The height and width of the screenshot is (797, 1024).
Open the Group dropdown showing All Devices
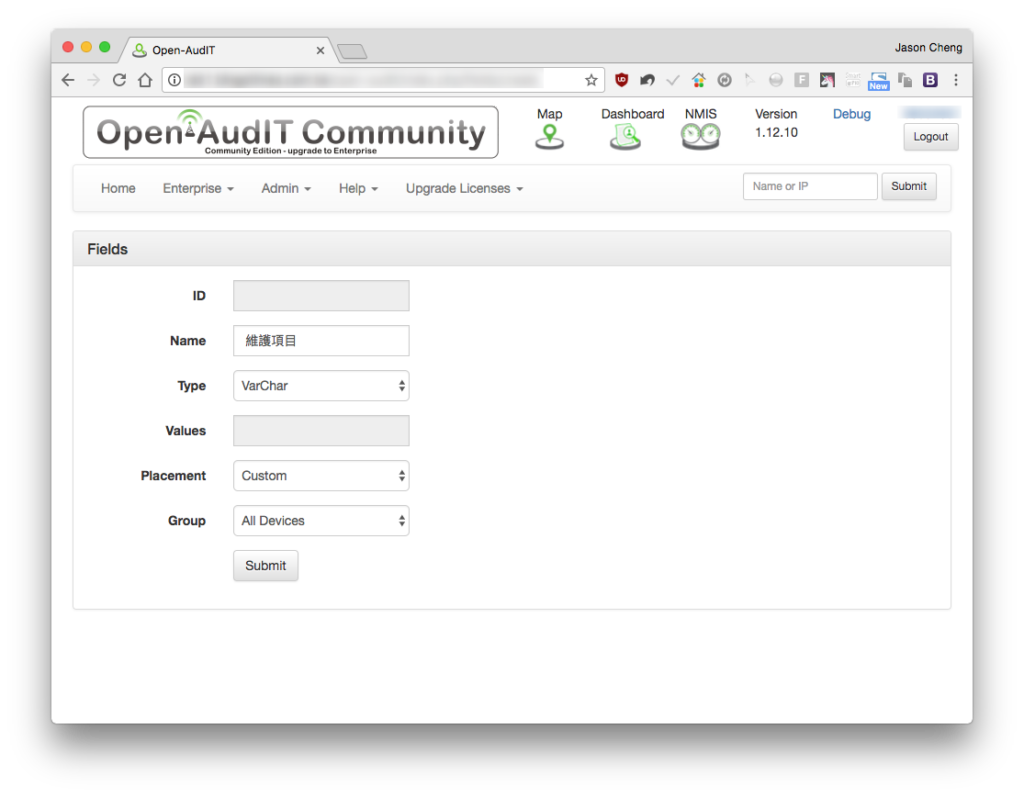click(321, 521)
